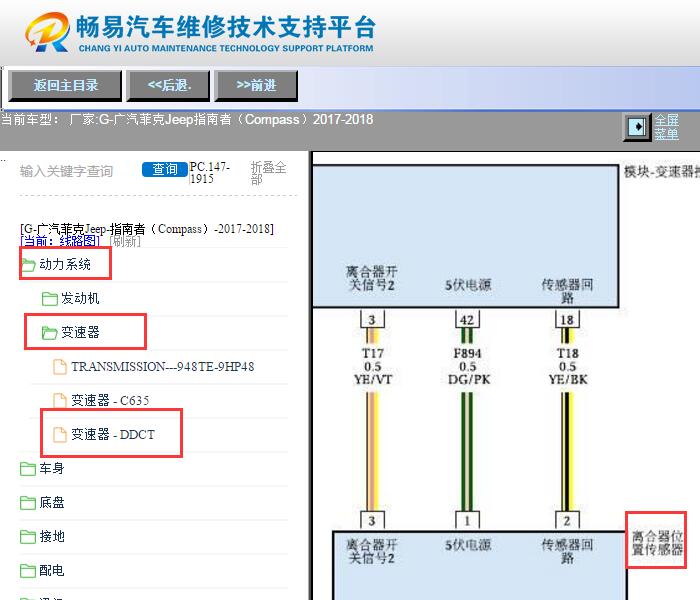Collapse the 变速器 folder icon

[50, 333]
